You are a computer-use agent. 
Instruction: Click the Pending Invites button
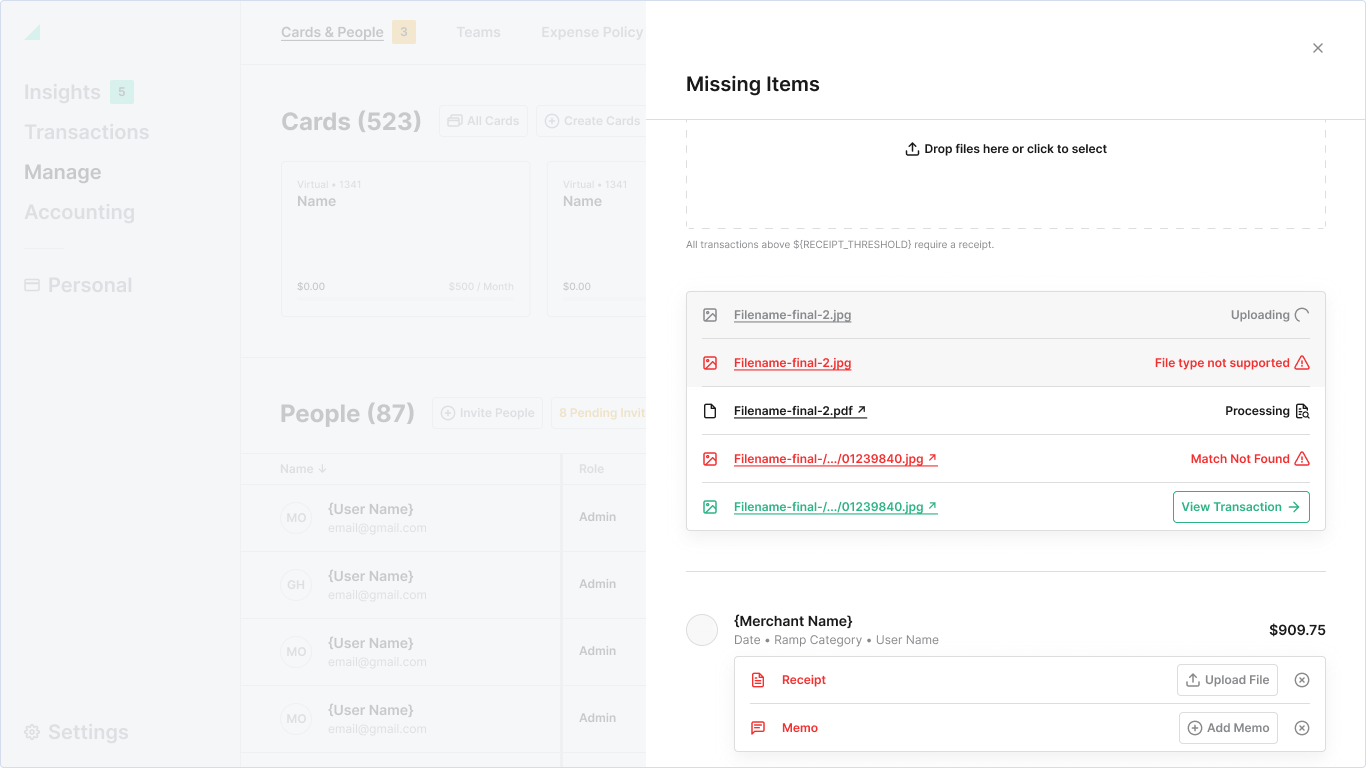[600, 413]
